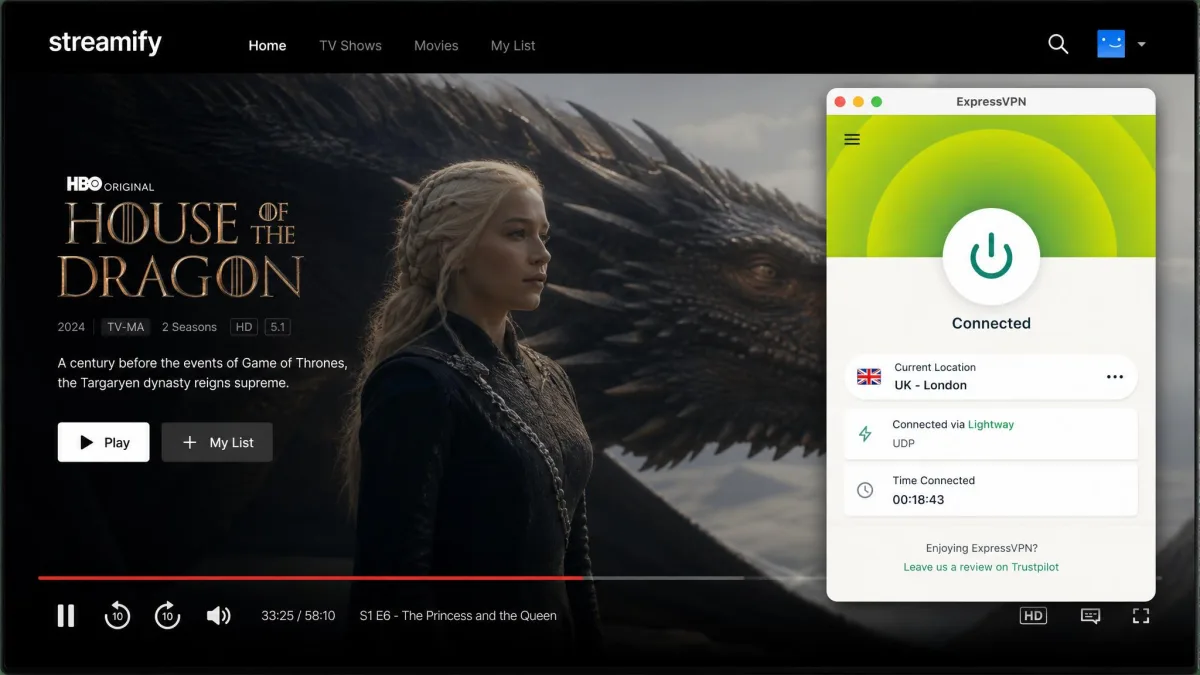Click the 00:18:43 connection time
The width and height of the screenshot is (1200, 675).
click(x=918, y=500)
